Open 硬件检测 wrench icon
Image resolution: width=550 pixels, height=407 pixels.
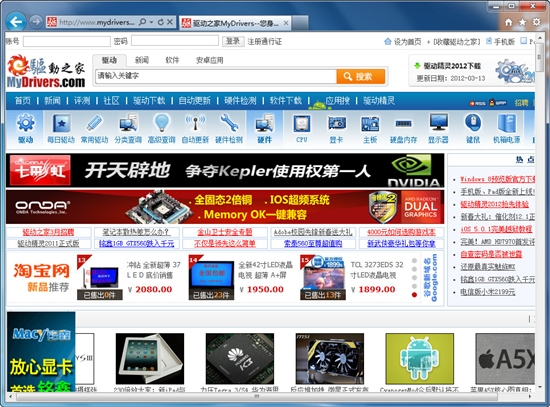pyautogui.click(x=229, y=128)
